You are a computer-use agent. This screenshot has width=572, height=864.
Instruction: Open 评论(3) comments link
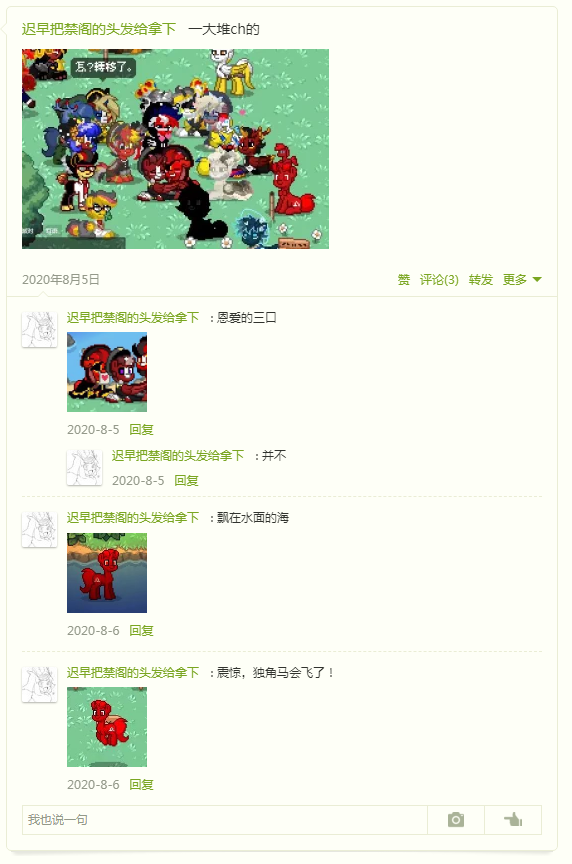[439, 280]
